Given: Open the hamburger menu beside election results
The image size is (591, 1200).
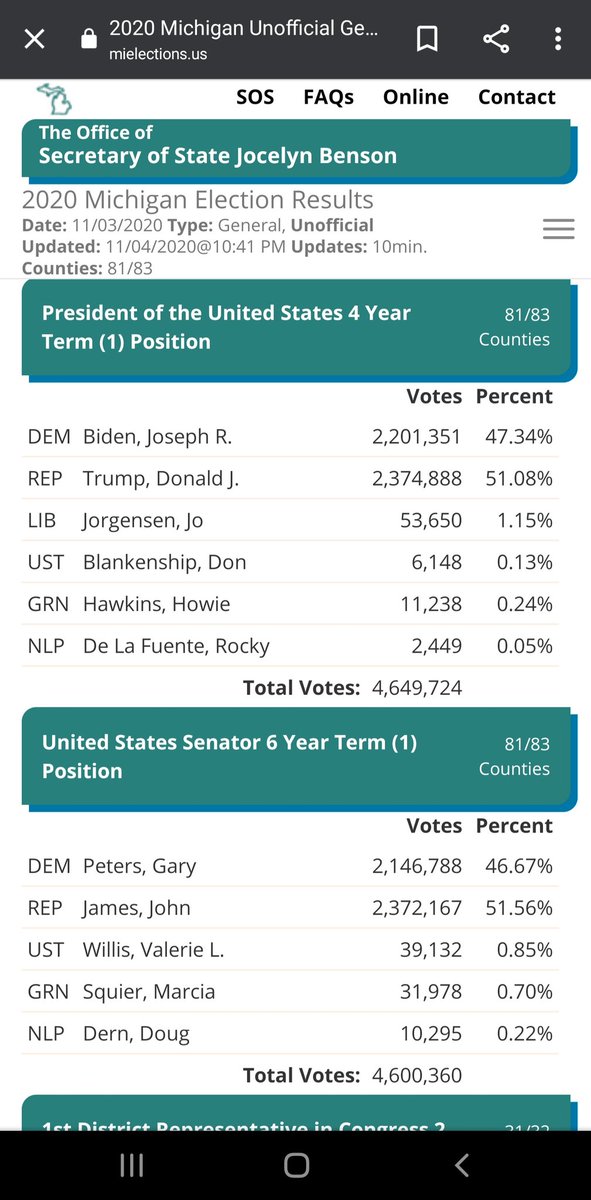Looking at the screenshot, I should pos(558,229).
